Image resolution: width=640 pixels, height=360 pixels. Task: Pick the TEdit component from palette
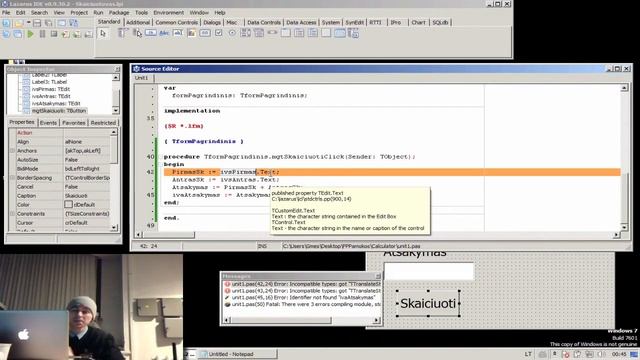[178, 33]
